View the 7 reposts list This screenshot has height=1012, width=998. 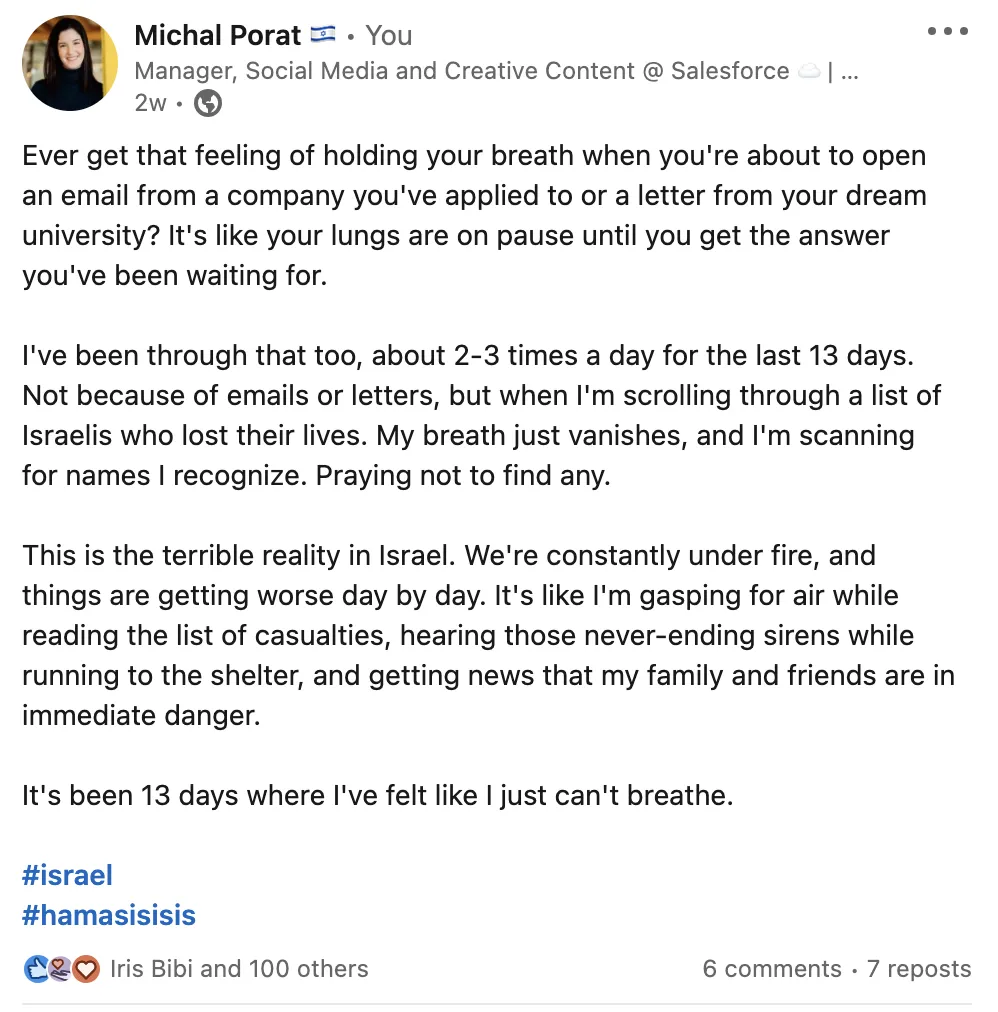click(919, 969)
